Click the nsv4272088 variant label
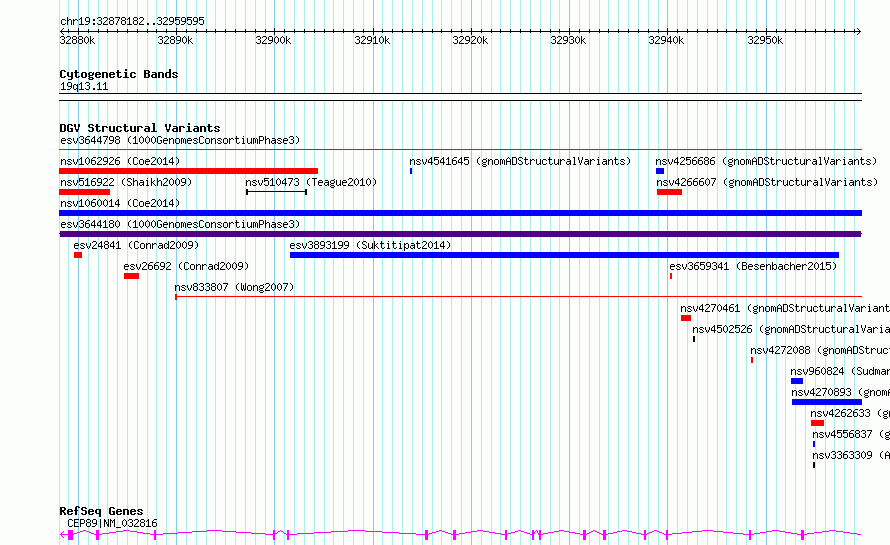The width and height of the screenshot is (890, 545). pos(820,350)
